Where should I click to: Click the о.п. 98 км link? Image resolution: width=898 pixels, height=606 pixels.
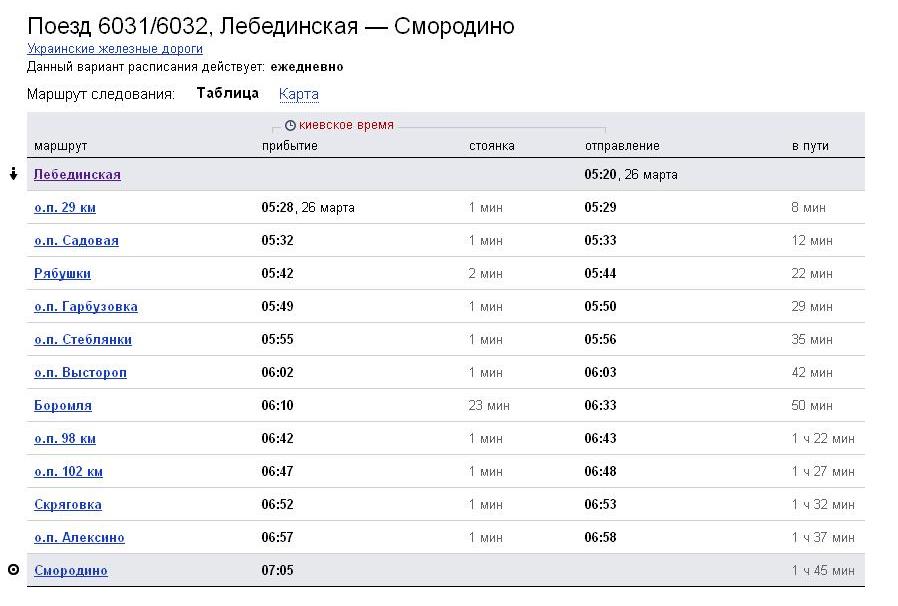coord(65,438)
